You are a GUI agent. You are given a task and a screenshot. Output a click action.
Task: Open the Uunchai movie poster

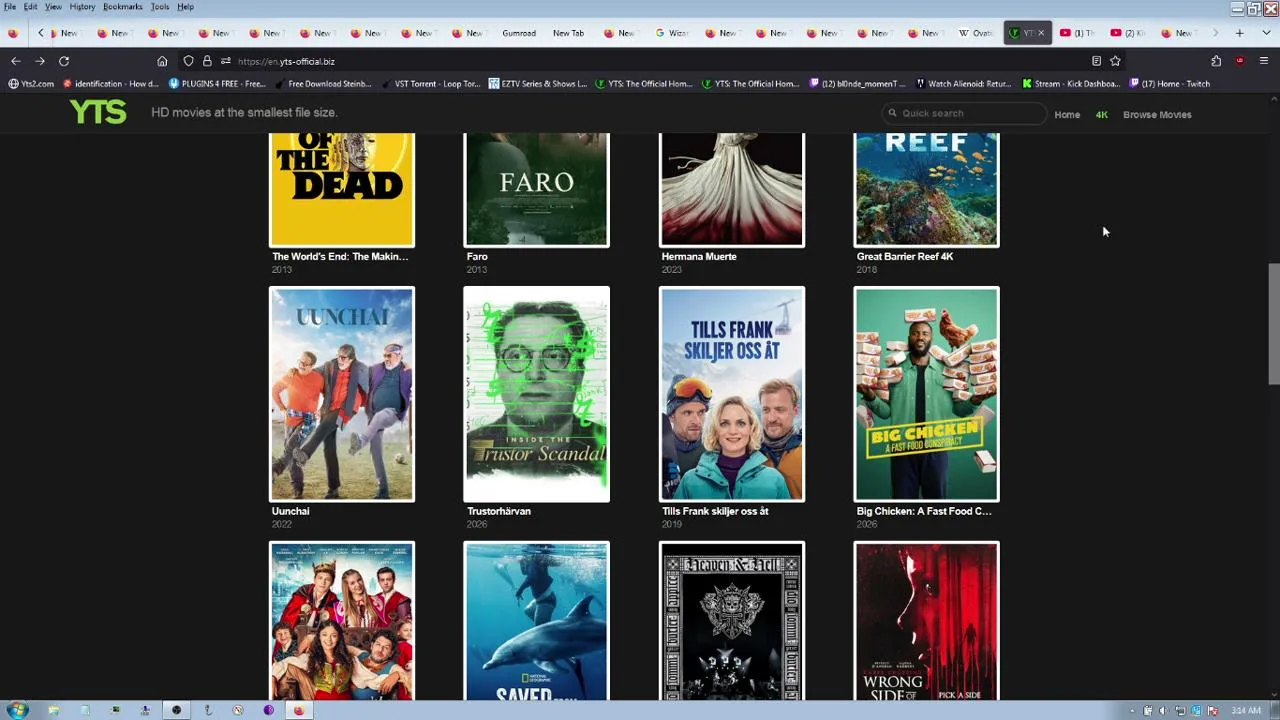pos(342,394)
